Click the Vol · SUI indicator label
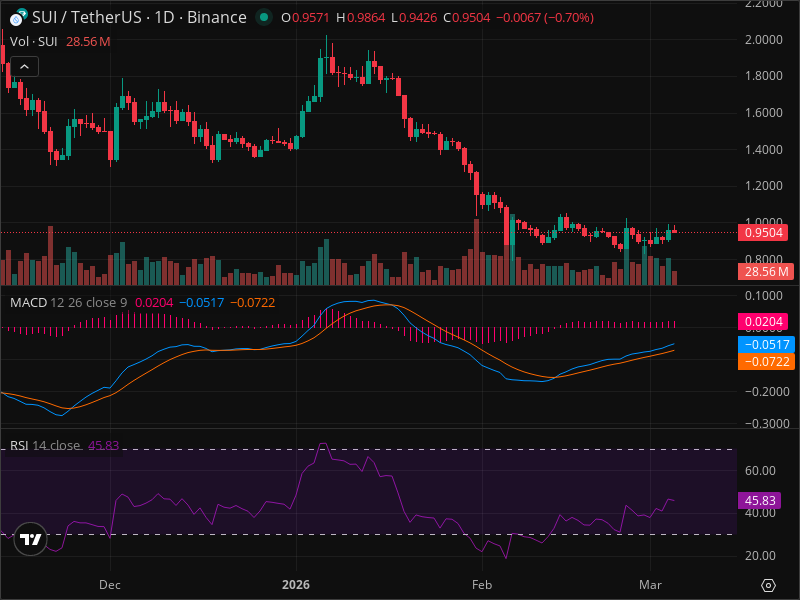 (33, 42)
